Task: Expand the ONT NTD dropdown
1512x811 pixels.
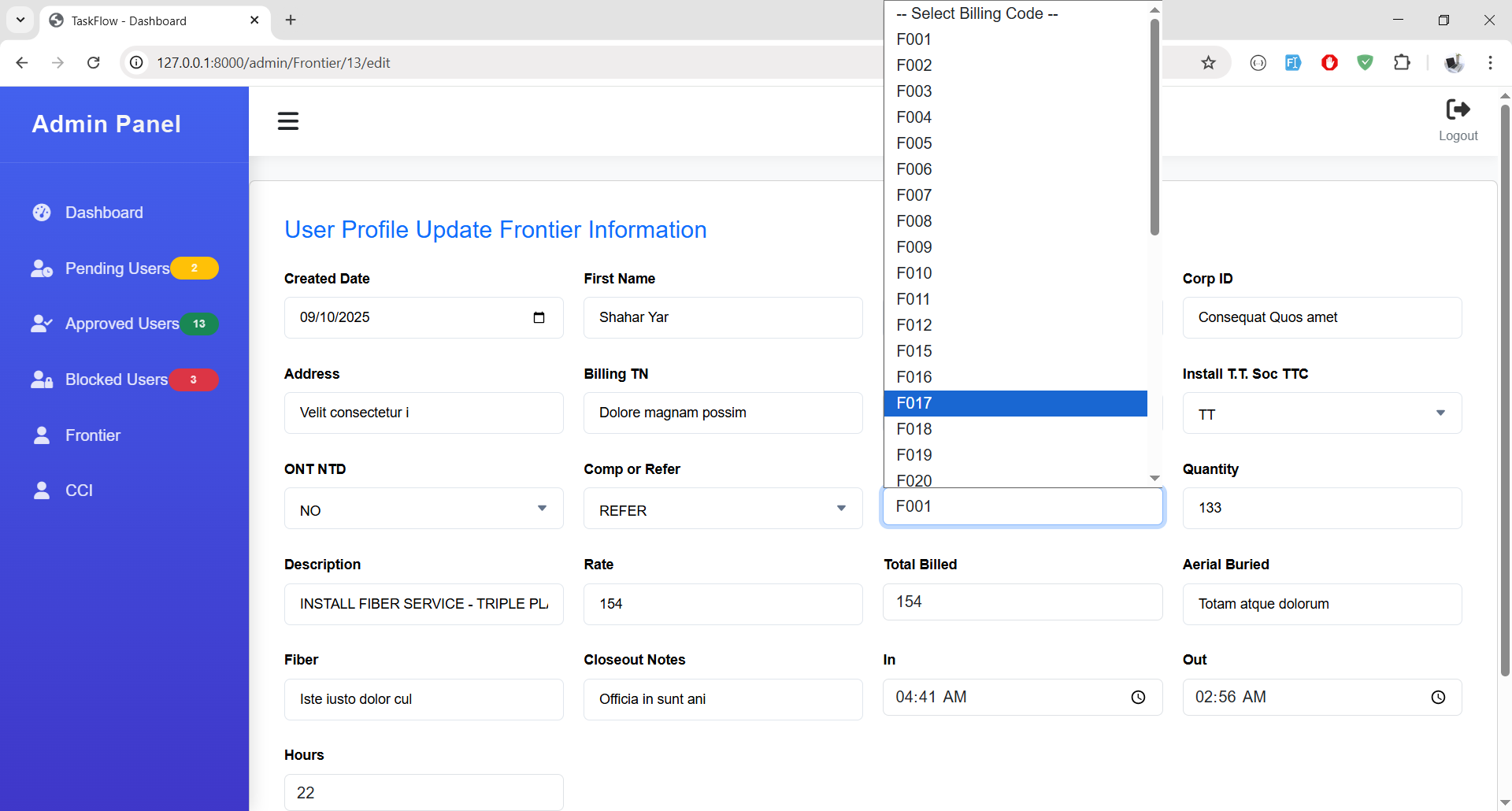Action: pyautogui.click(x=424, y=509)
